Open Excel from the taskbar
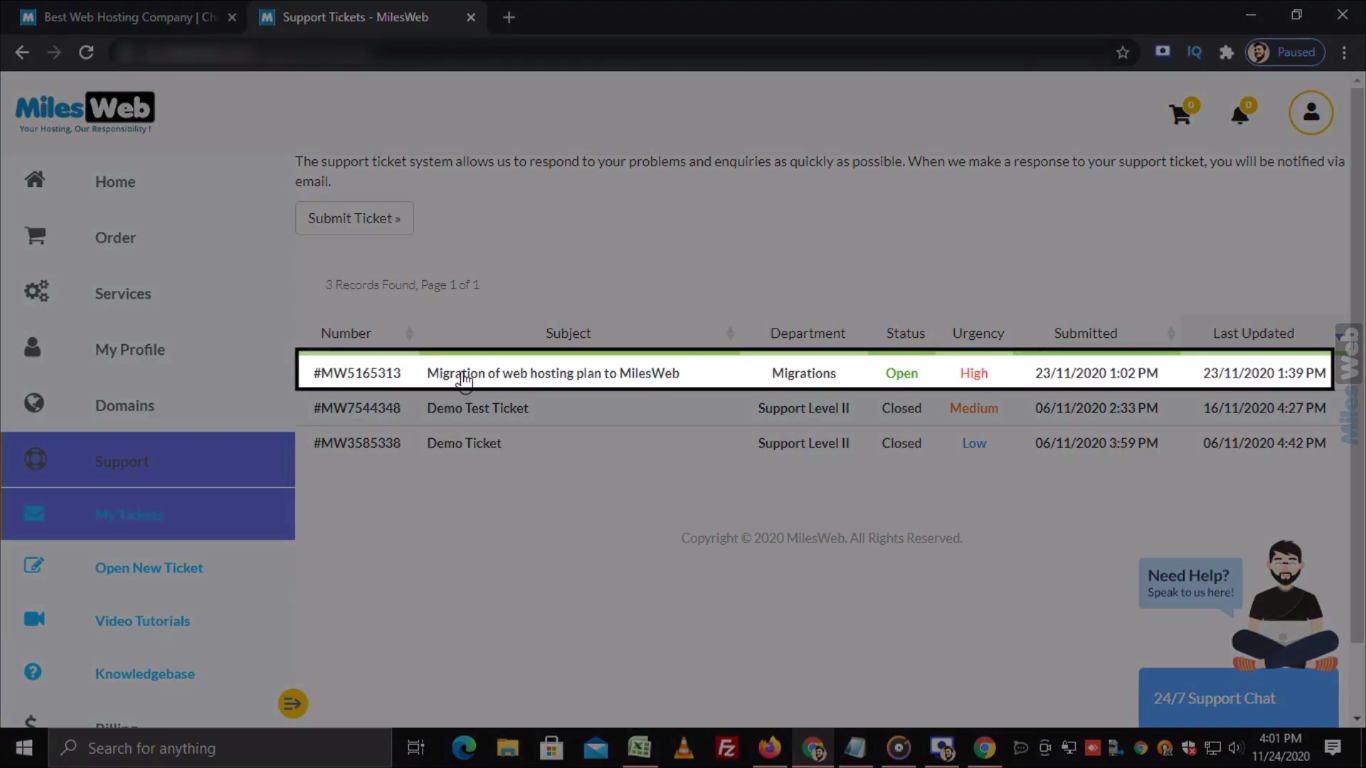 coord(639,748)
